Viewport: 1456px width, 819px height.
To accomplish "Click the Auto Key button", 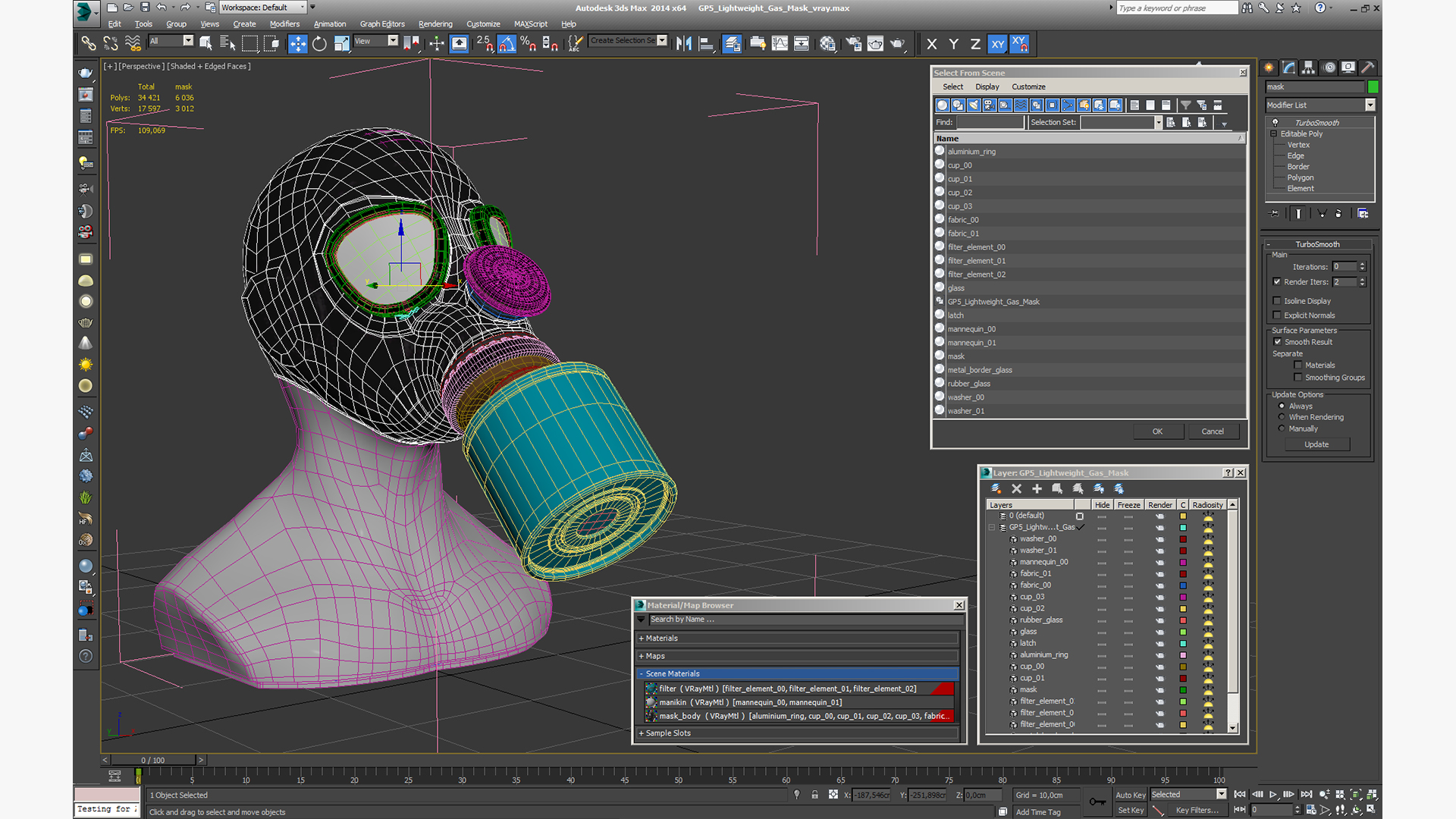I will pyautogui.click(x=1130, y=795).
